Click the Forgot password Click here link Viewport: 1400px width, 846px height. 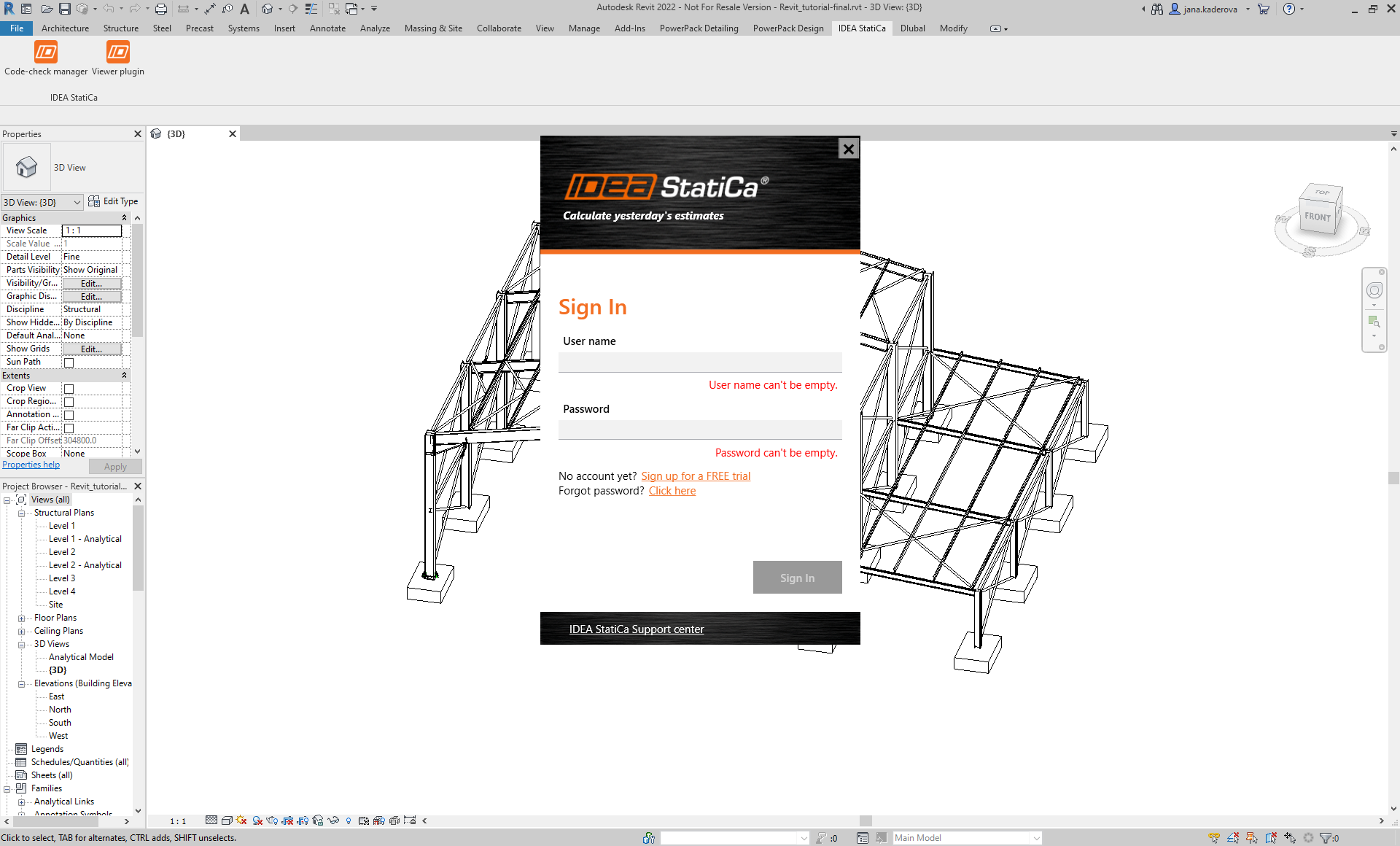[672, 490]
